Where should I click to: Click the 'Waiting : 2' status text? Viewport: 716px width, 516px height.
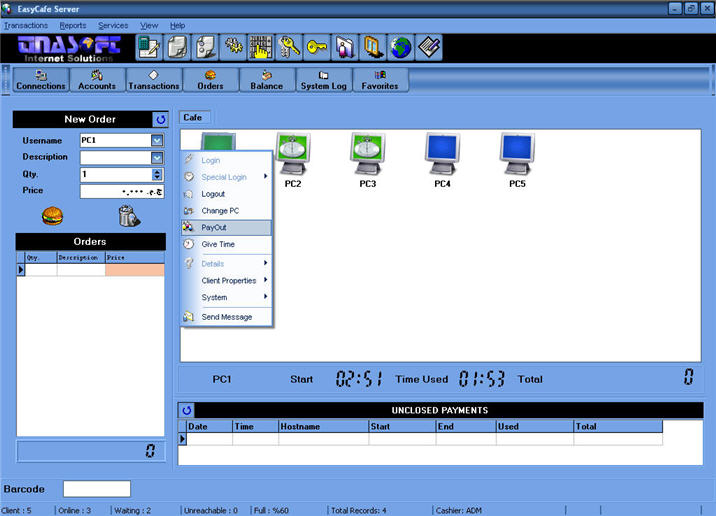(132, 511)
